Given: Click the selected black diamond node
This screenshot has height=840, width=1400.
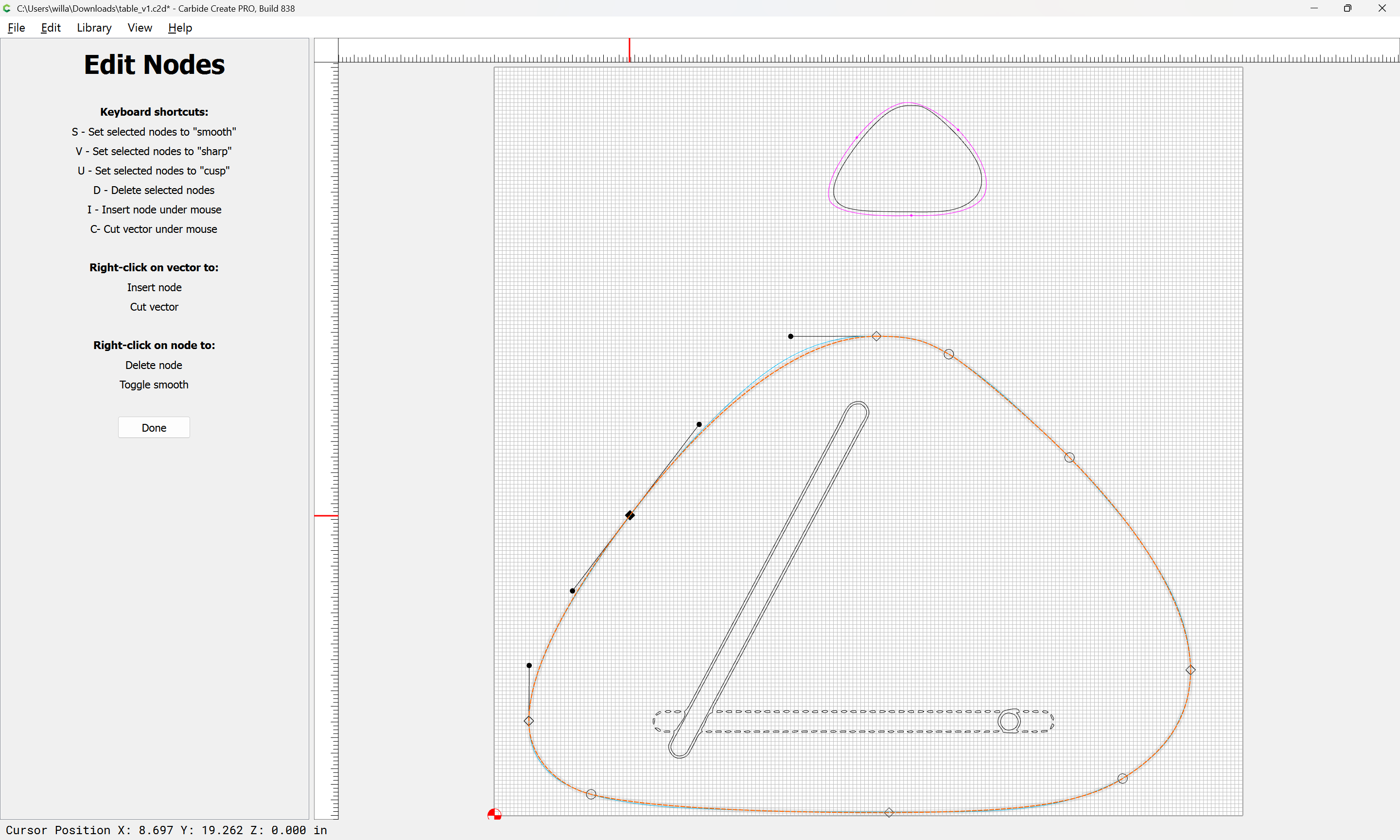Looking at the screenshot, I should (630, 515).
